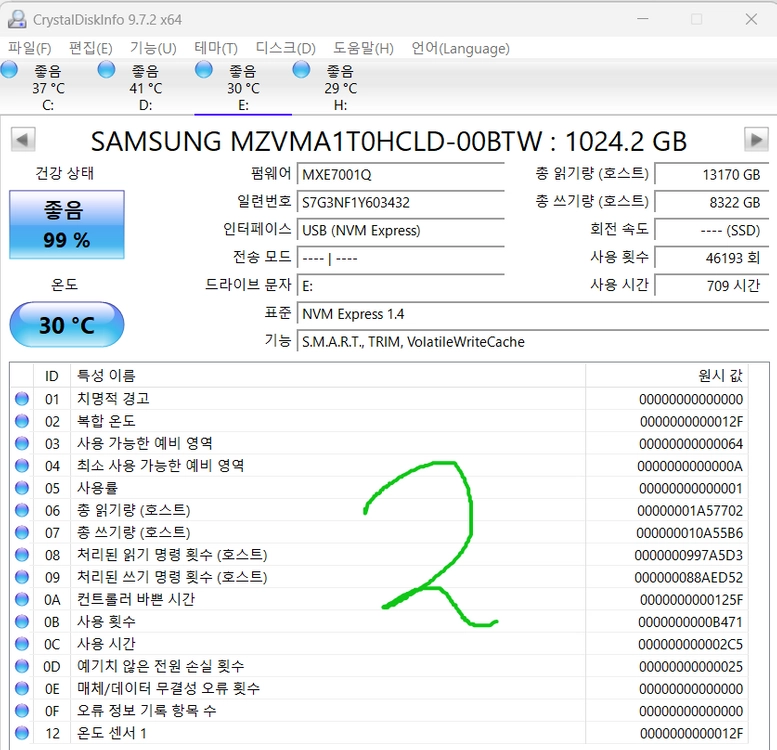
Task: Click status icon for row 06 총 읽기량
Action: point(22,510)
